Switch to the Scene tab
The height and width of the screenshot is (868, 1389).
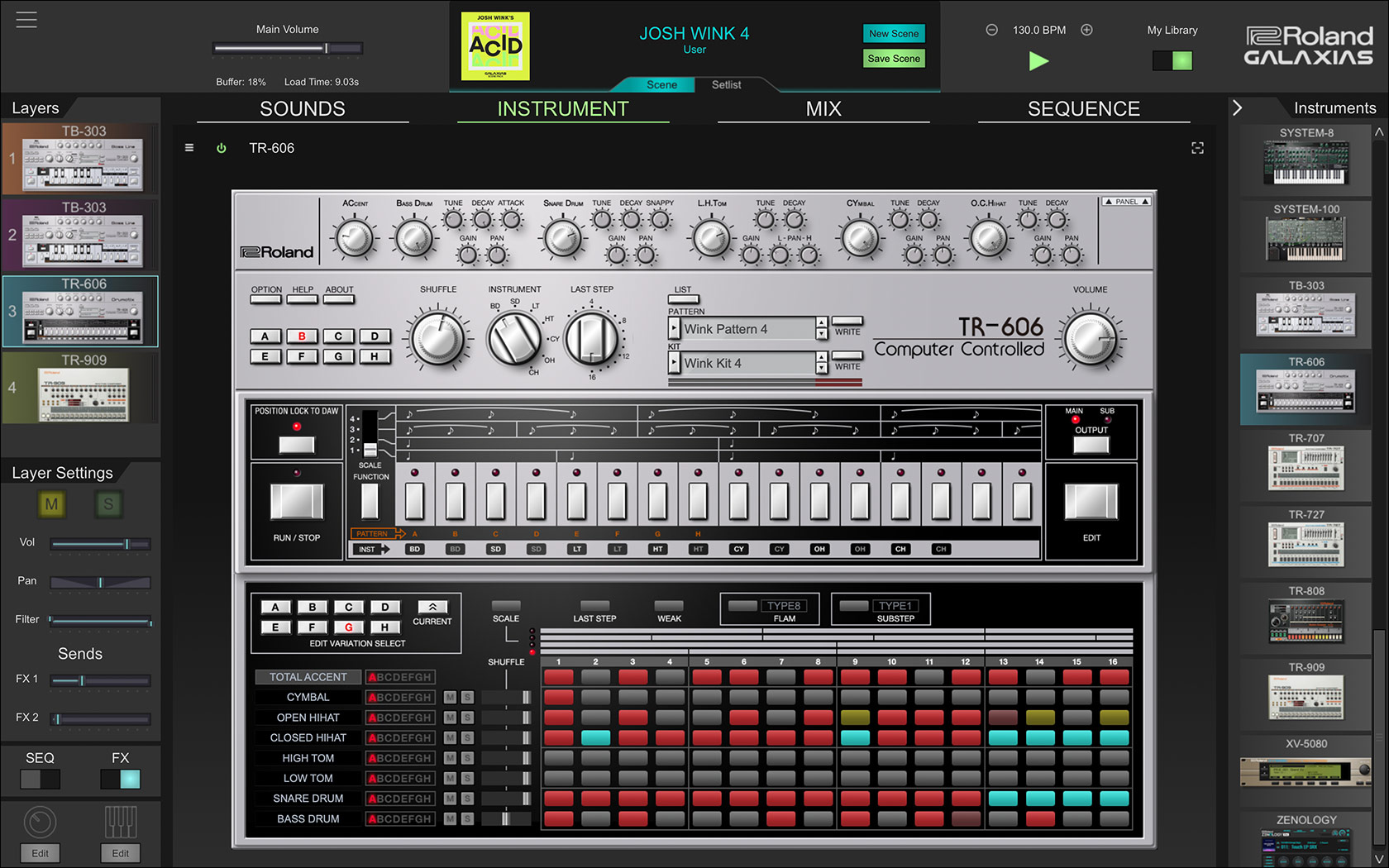[x=661, y=84]
